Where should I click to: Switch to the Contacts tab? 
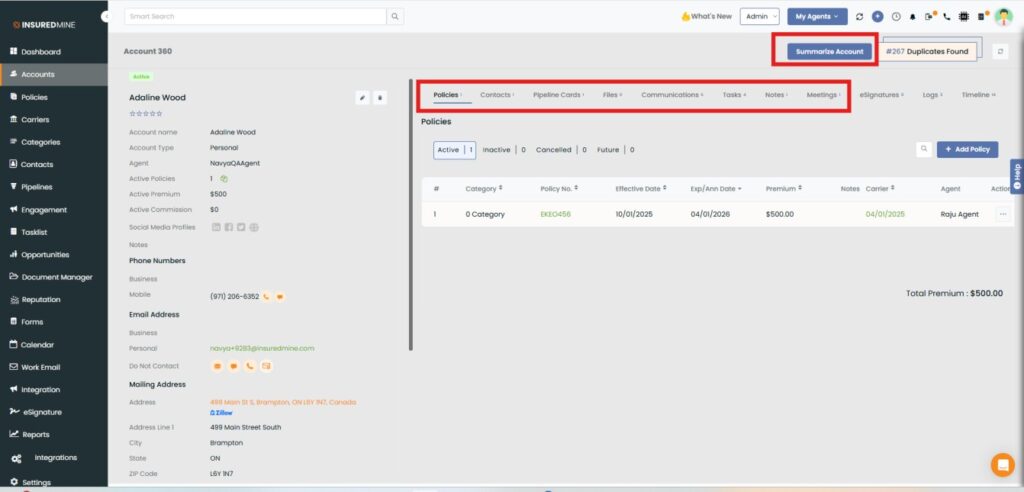496,95
